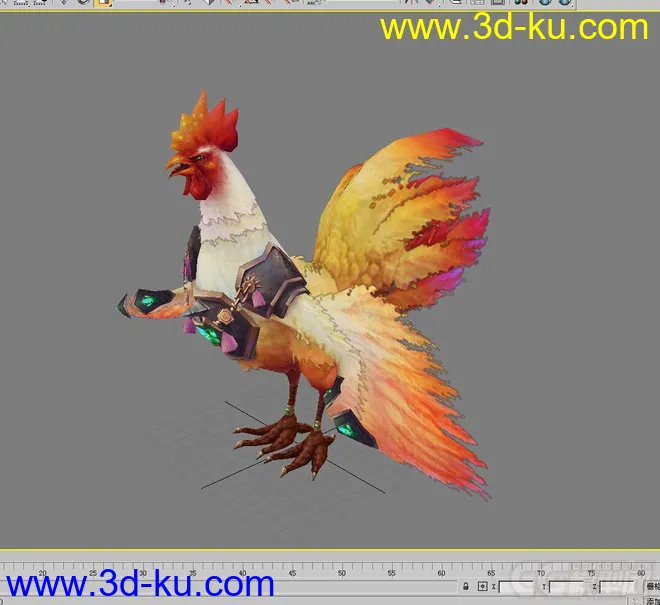Toggle absolute/offset transform type-in mode icon

click(482, 586)
